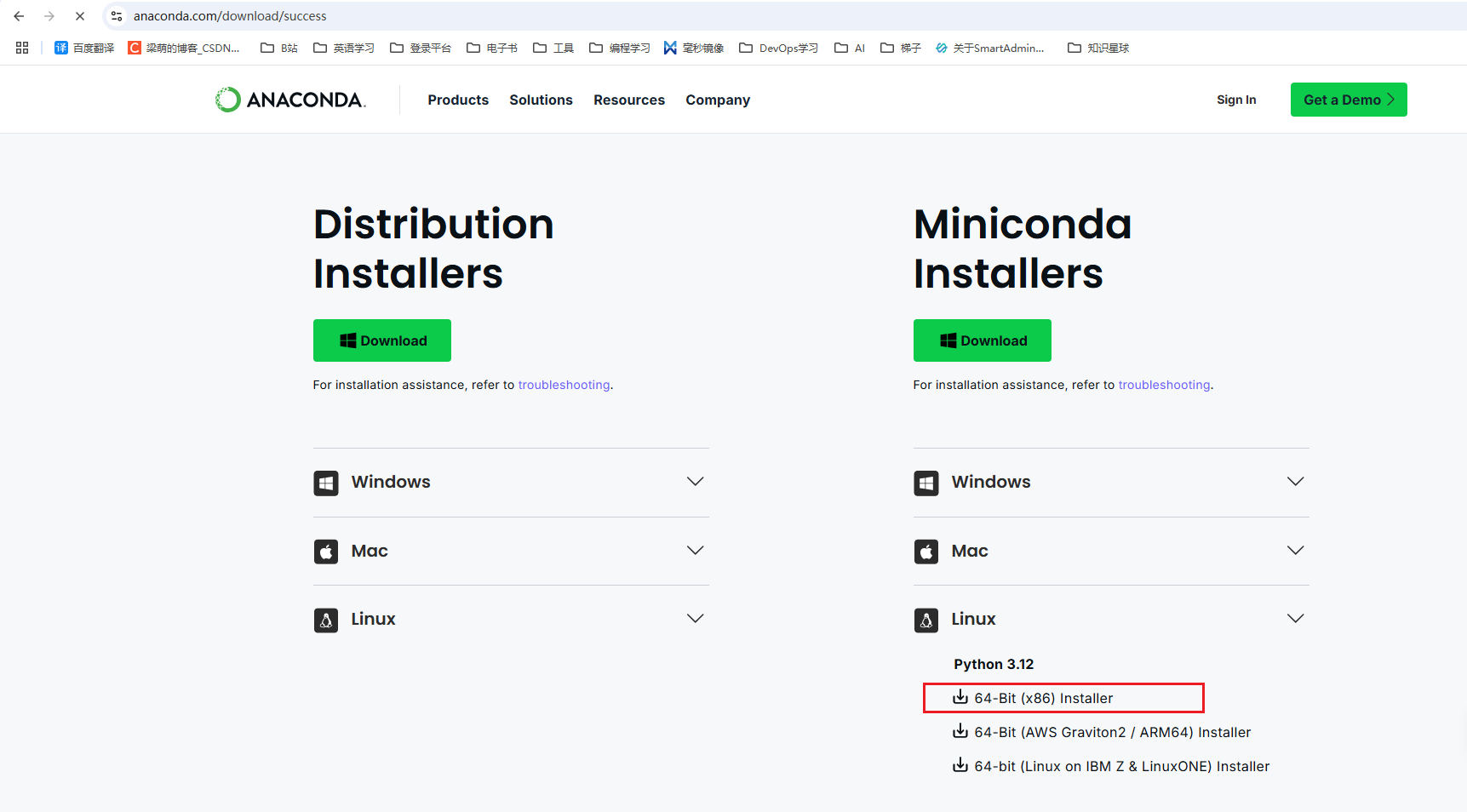
Task: Expand Distribution Linux chevron
Action: pyautogui.click(x=696, y=619)
